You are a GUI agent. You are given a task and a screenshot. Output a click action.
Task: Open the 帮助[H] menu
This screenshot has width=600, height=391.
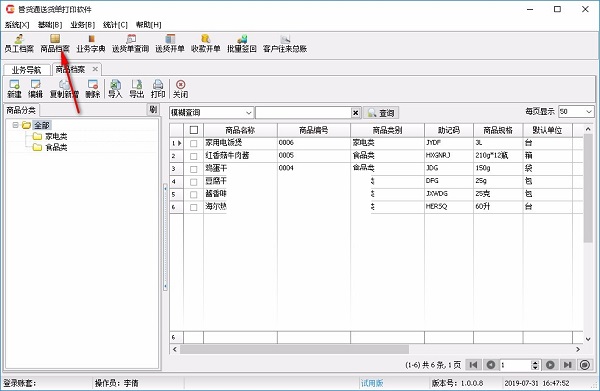148,25
